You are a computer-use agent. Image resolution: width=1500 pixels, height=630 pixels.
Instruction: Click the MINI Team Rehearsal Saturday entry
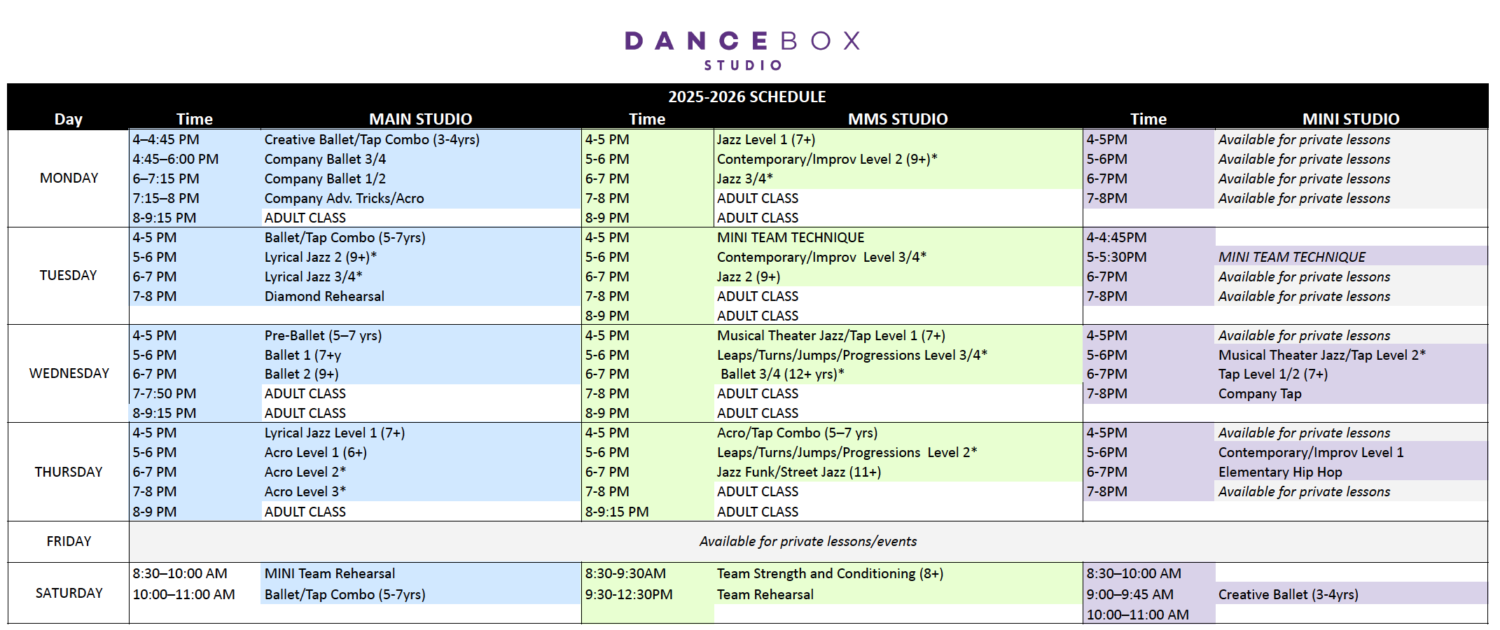pyautogui.click(x=329, y=574)
